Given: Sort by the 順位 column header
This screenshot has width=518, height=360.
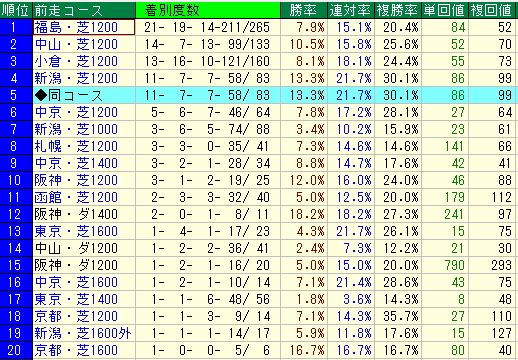Looking at the screenshot, I should coord(16,10).
